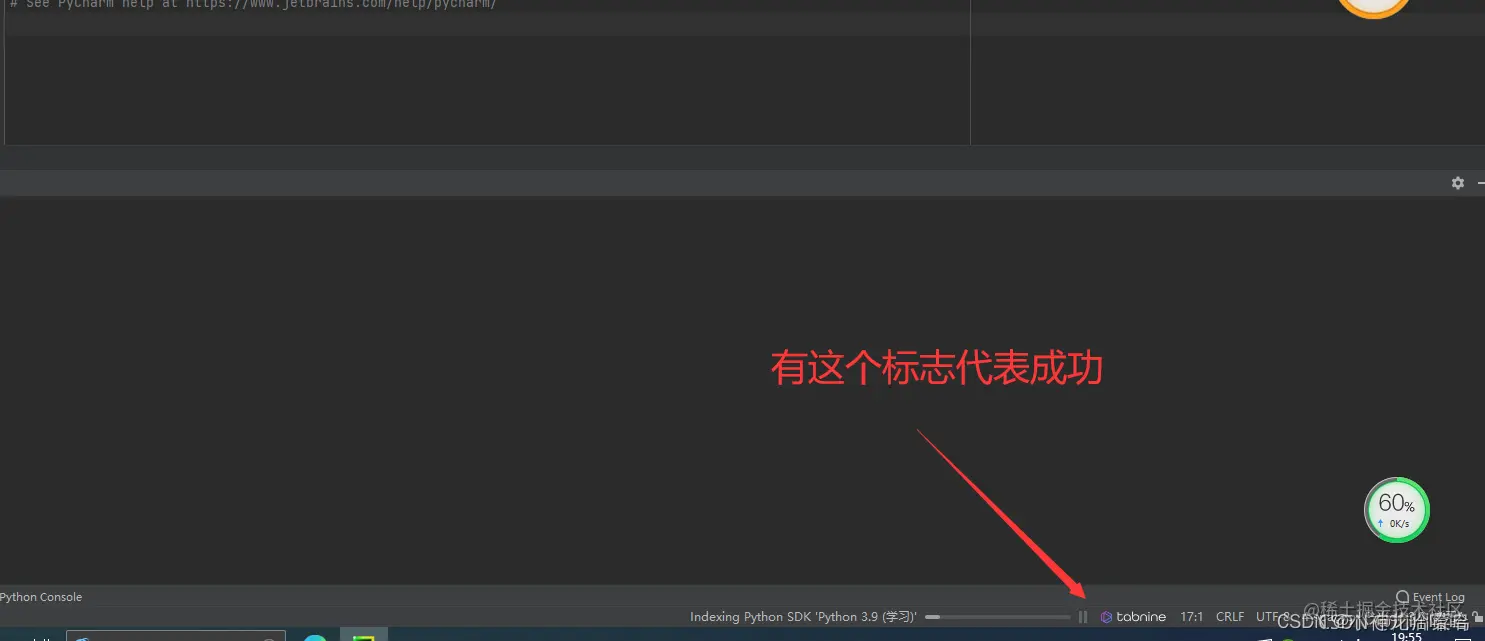Click the Tabnine icon in the status bar
This screenshot has width=1485, height=641.
[x=1105, y=616]
